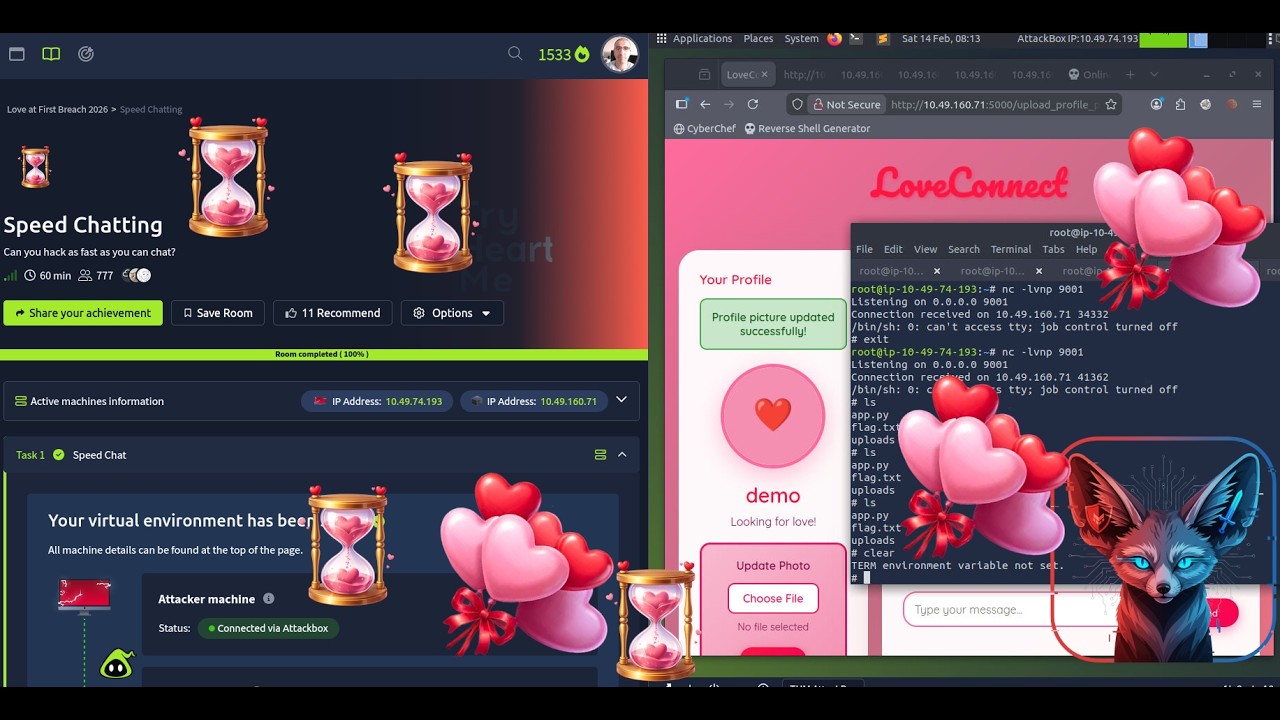Open the System menu in top panel
The height and width of the screenshot is (720, 1280).
pos(801,39)
